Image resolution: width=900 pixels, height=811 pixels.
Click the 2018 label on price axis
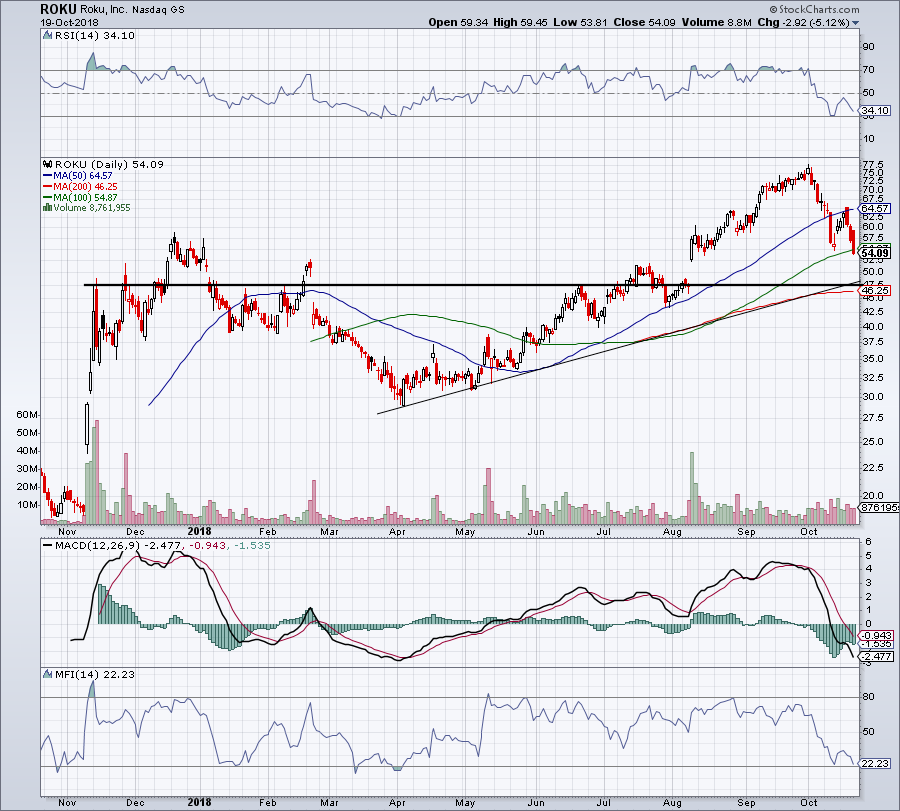coord(199,531)
